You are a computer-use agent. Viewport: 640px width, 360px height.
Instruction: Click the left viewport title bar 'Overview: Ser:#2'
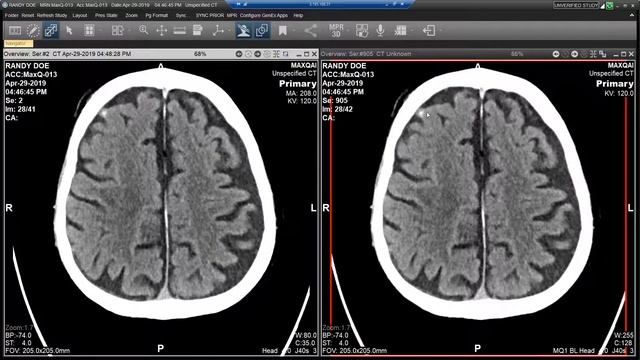(161, 54)
